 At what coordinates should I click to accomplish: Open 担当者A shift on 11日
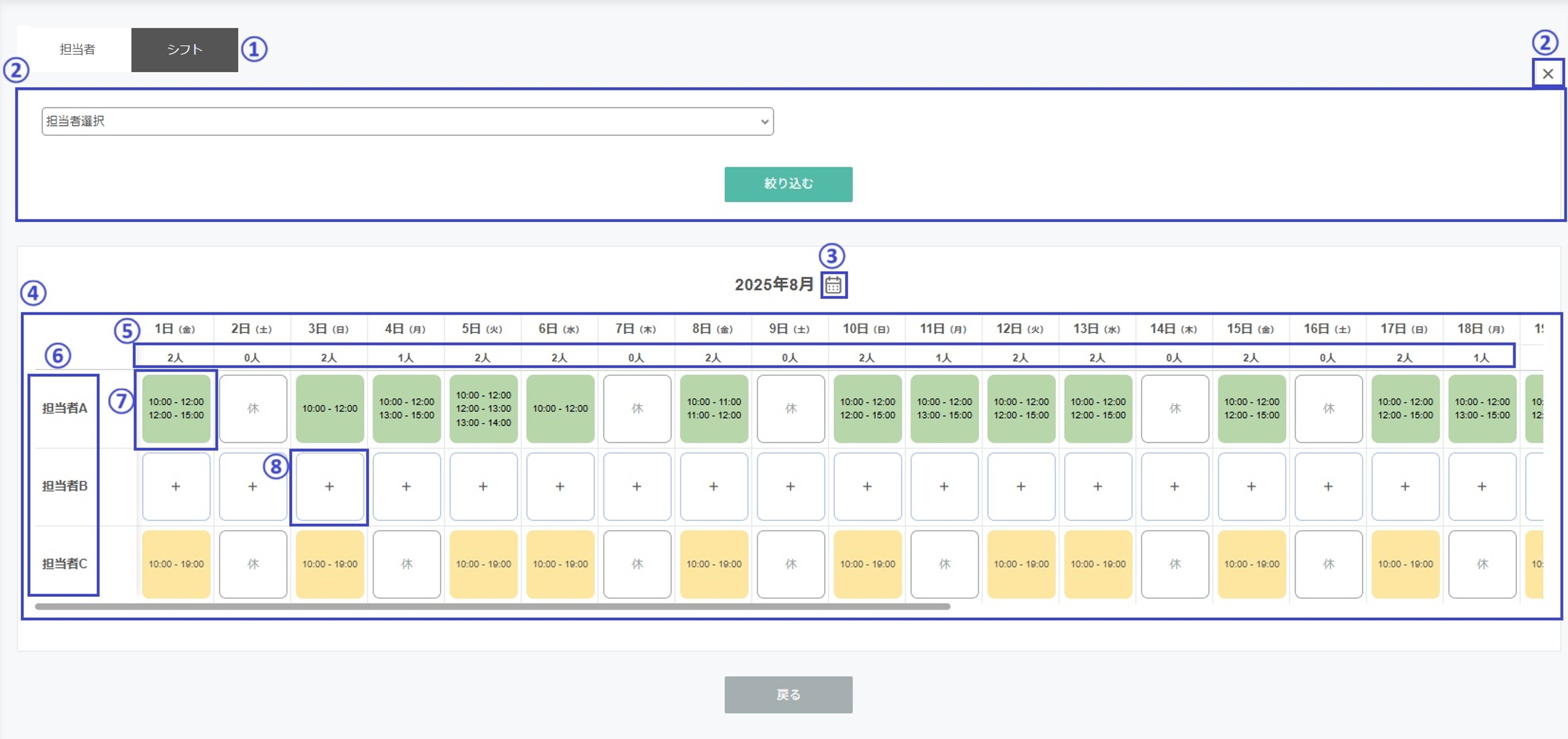(x=944, y=409)
